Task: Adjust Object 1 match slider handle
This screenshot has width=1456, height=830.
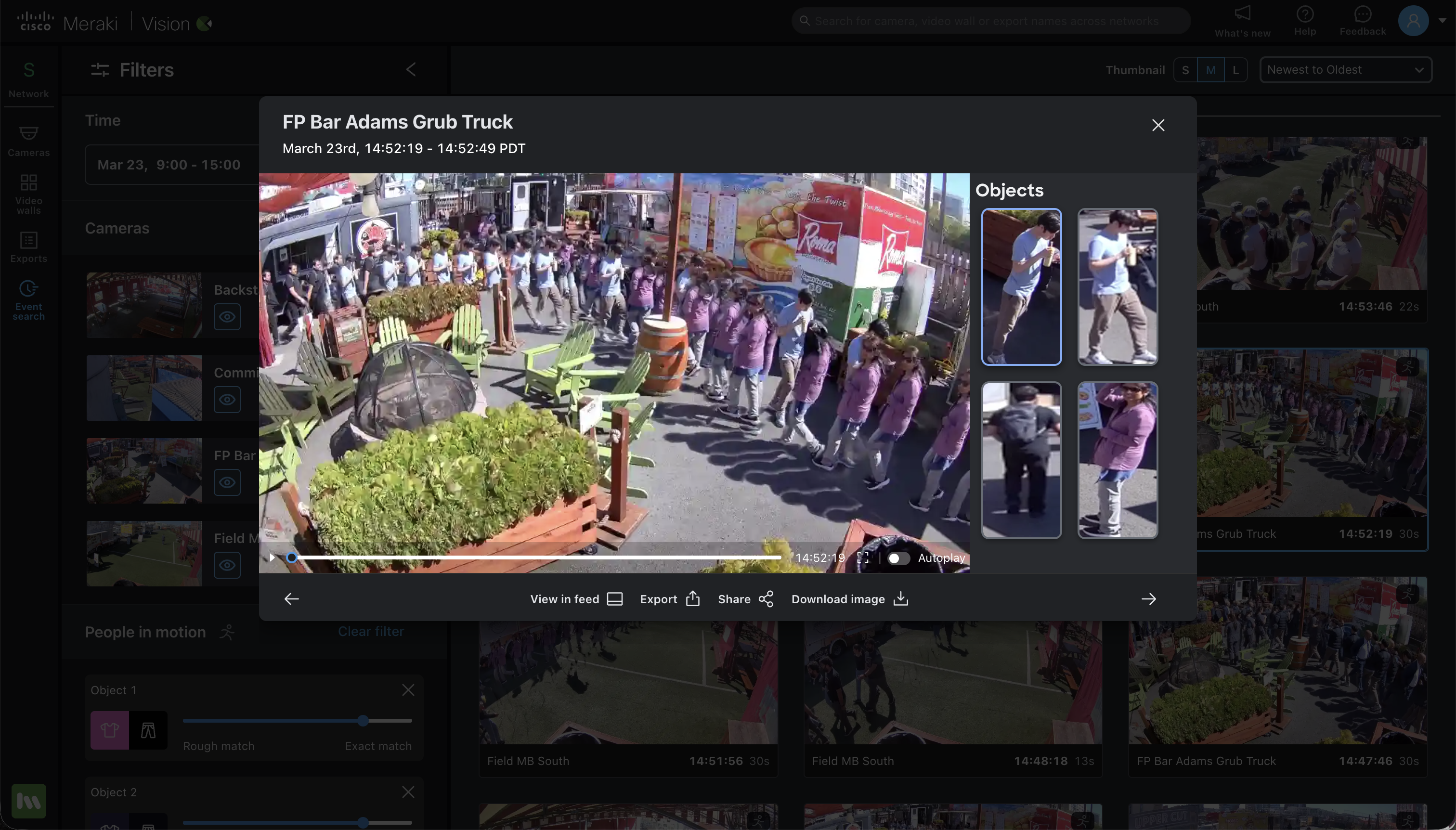Action: (x=363, y=721)
